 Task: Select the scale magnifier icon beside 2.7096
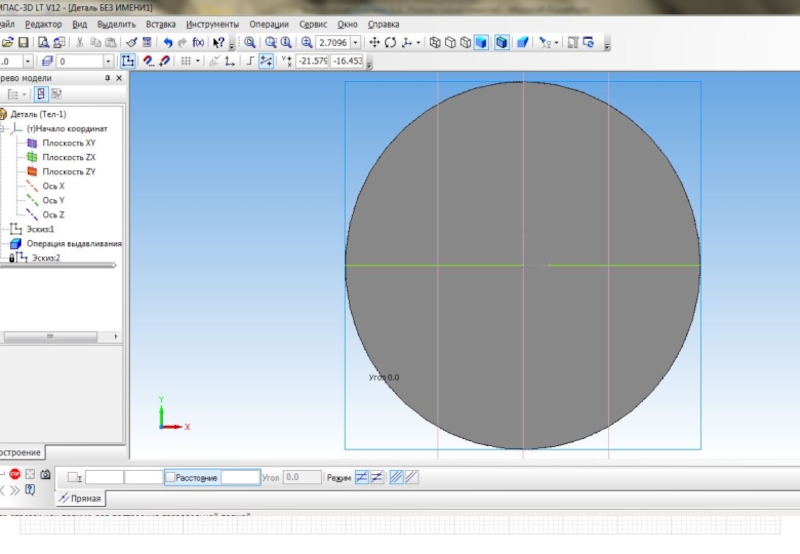click(306, 42)
